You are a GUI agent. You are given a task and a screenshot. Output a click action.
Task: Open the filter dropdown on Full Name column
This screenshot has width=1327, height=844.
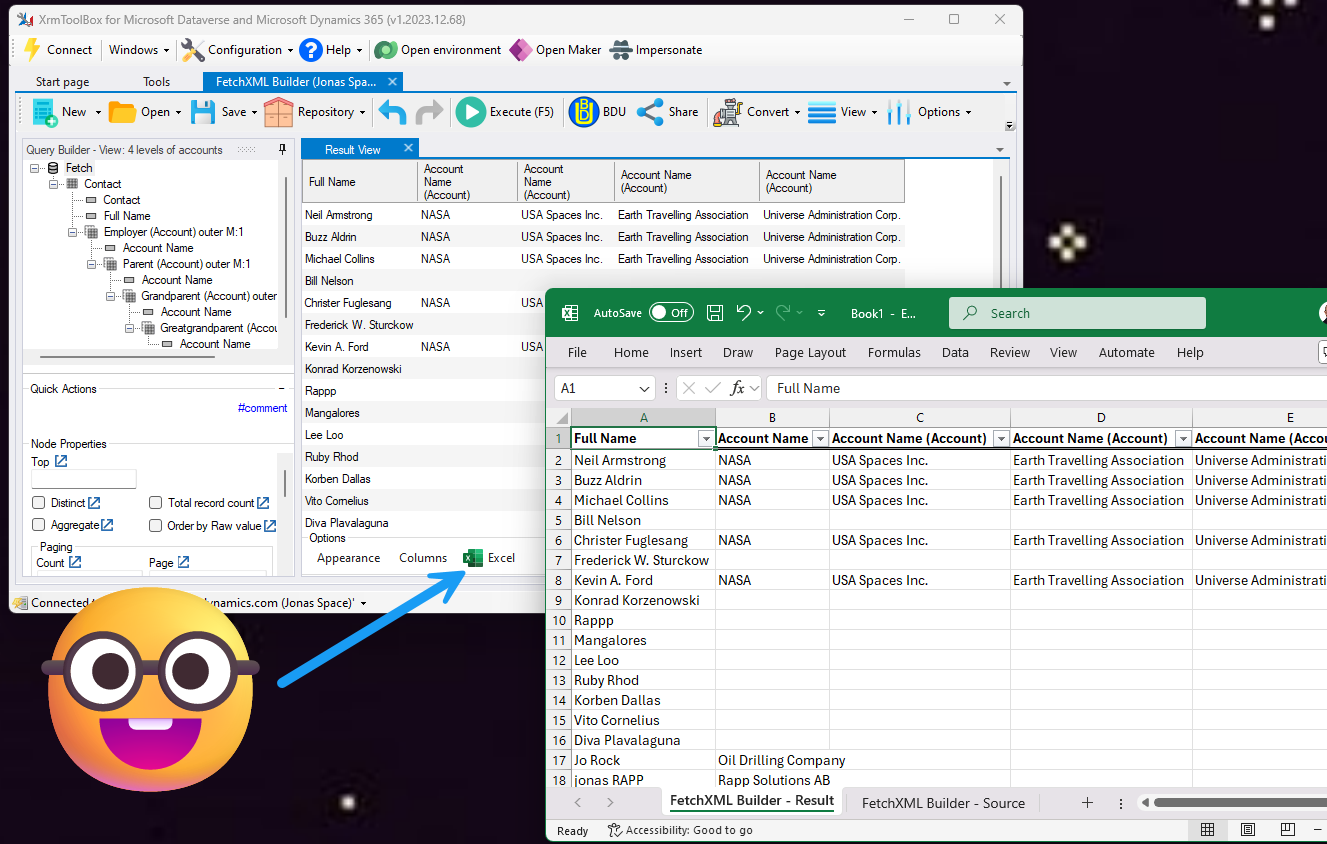pos(706,439)
